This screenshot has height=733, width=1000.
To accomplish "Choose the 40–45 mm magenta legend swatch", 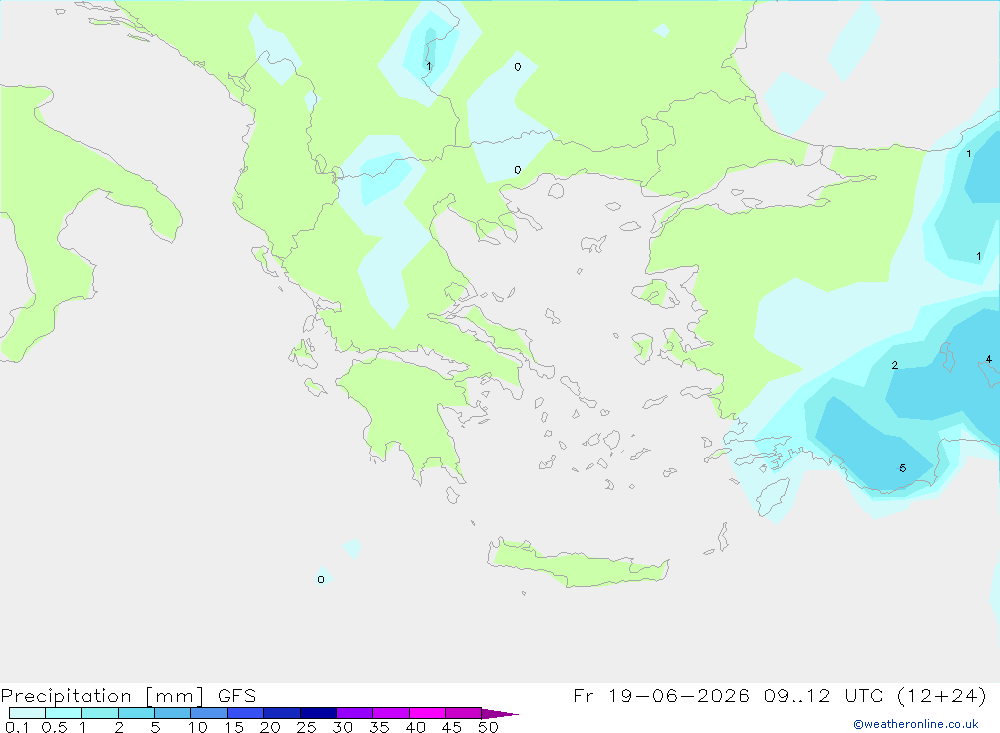I will click(x=427, y=713).
